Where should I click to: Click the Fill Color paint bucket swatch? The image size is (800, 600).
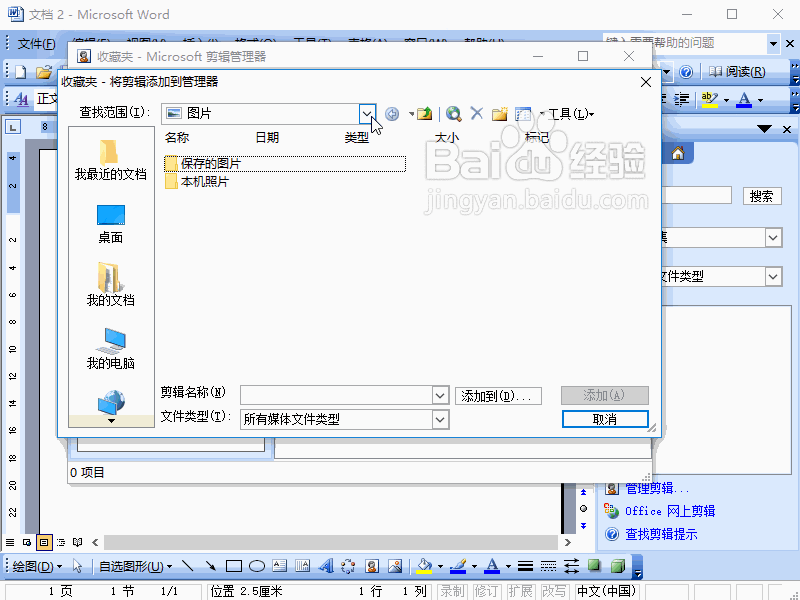coord(424,566)
